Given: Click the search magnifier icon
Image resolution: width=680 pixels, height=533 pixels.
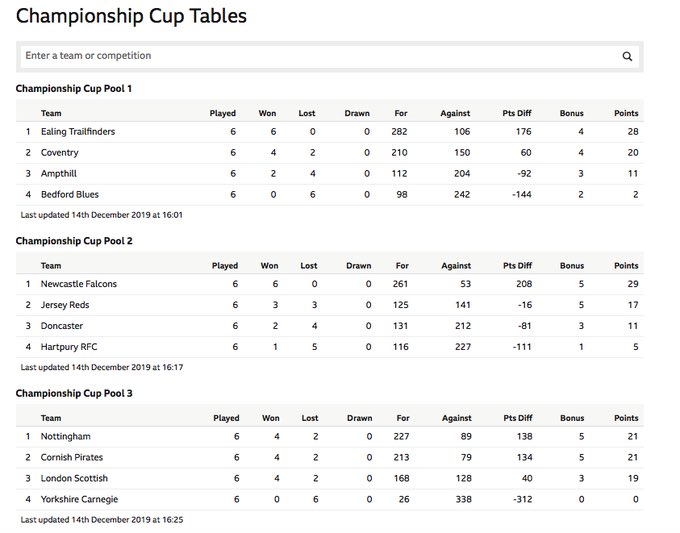Looking at the screenshot, I should coord(627,56).
